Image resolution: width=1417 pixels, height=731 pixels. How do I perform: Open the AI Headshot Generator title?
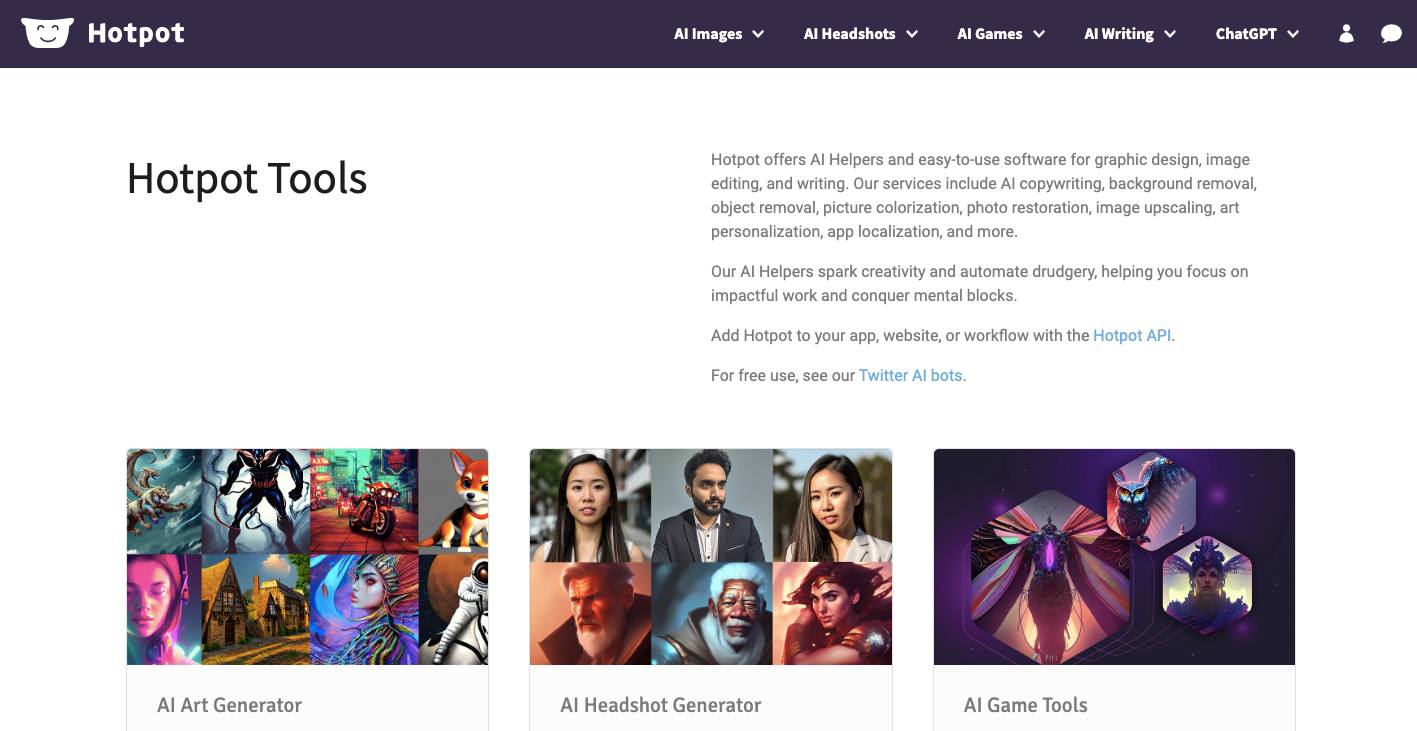pos(661,705)
